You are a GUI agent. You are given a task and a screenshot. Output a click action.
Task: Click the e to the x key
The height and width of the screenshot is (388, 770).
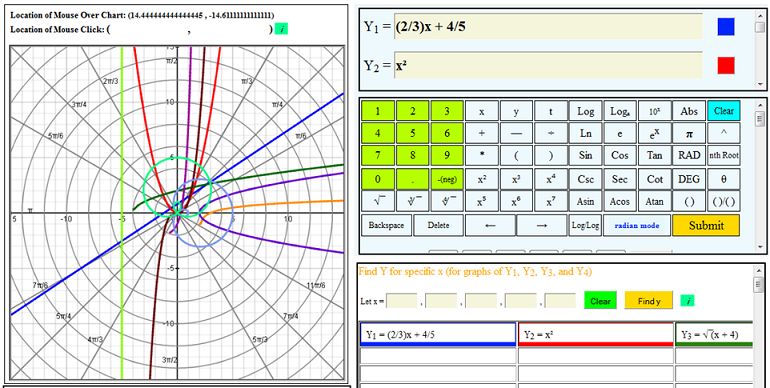click(655, 133)
